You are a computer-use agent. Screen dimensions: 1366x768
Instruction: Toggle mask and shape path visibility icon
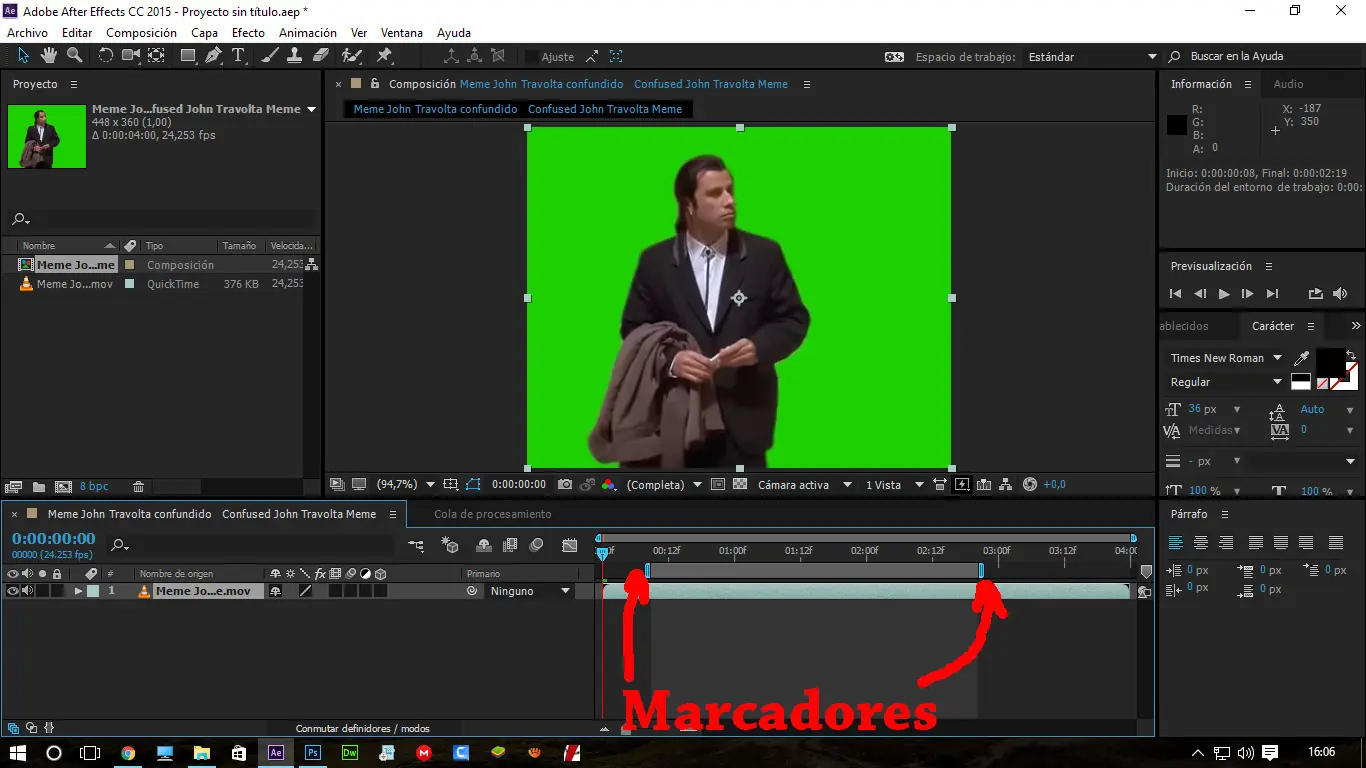pos(473,485)
